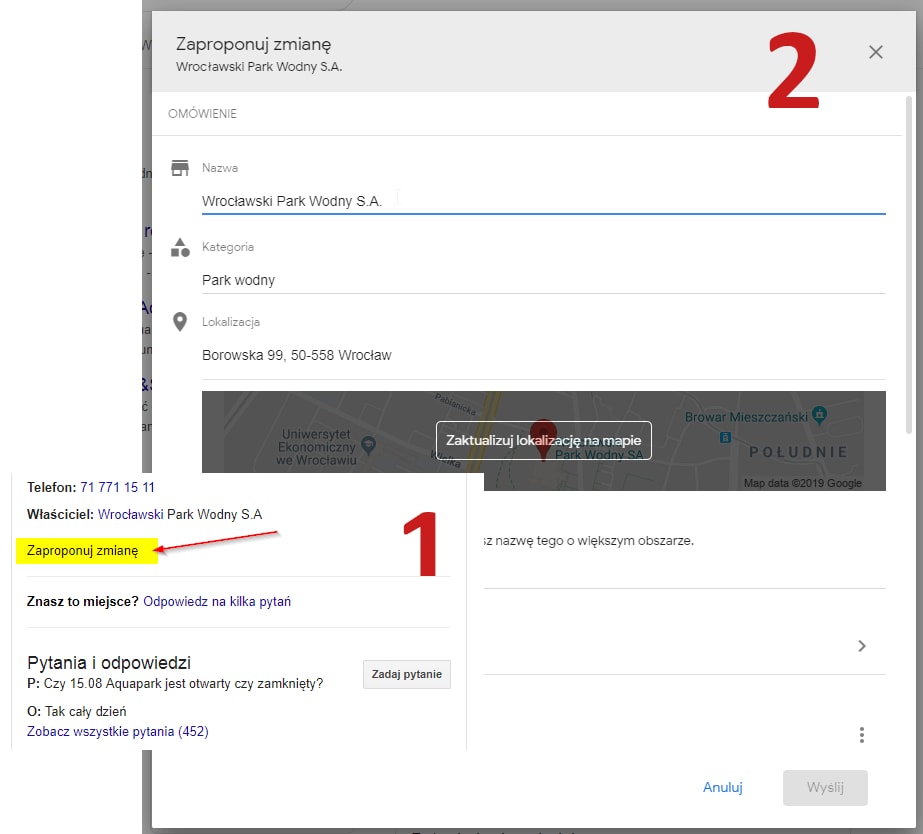Click the location pin icon beside Lokalizacja
Viewport: 923px width, 834px height.
[x=180, y=322]
